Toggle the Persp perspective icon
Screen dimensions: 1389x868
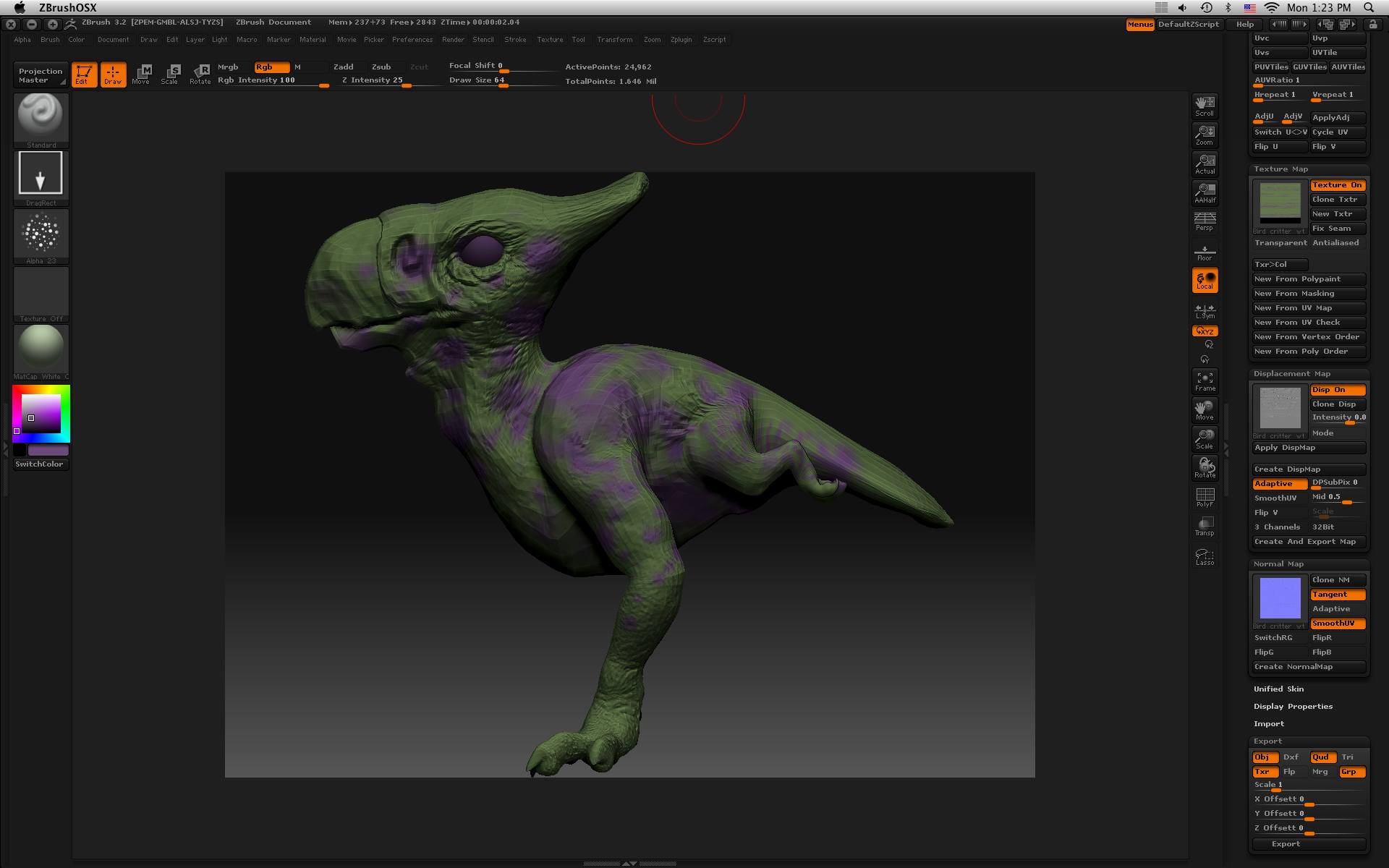click(1205, 221)
